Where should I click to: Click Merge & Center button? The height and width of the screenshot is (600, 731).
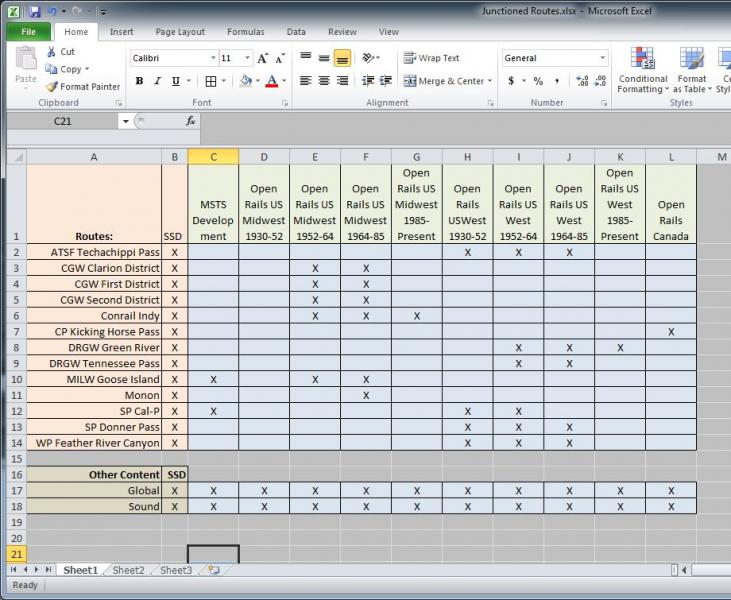[443, 81]
